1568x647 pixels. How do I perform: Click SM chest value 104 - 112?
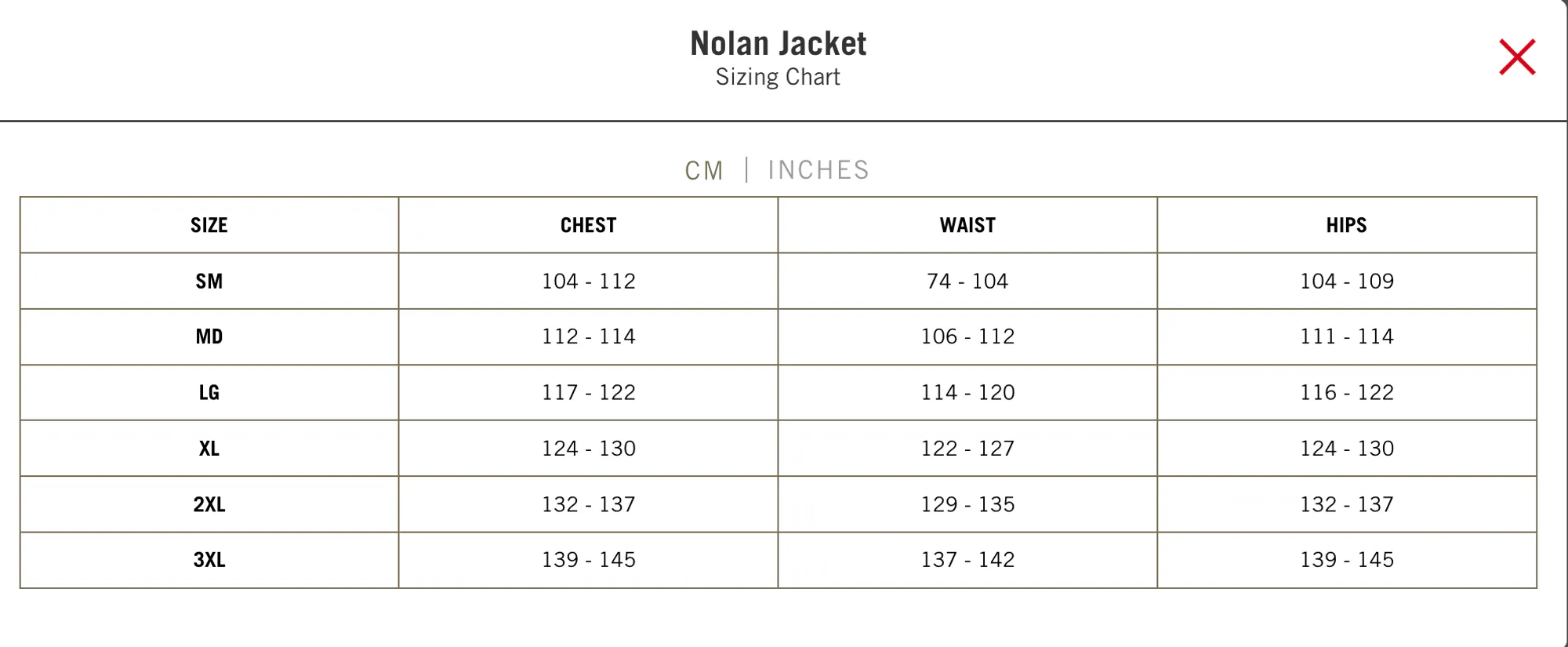589,282
